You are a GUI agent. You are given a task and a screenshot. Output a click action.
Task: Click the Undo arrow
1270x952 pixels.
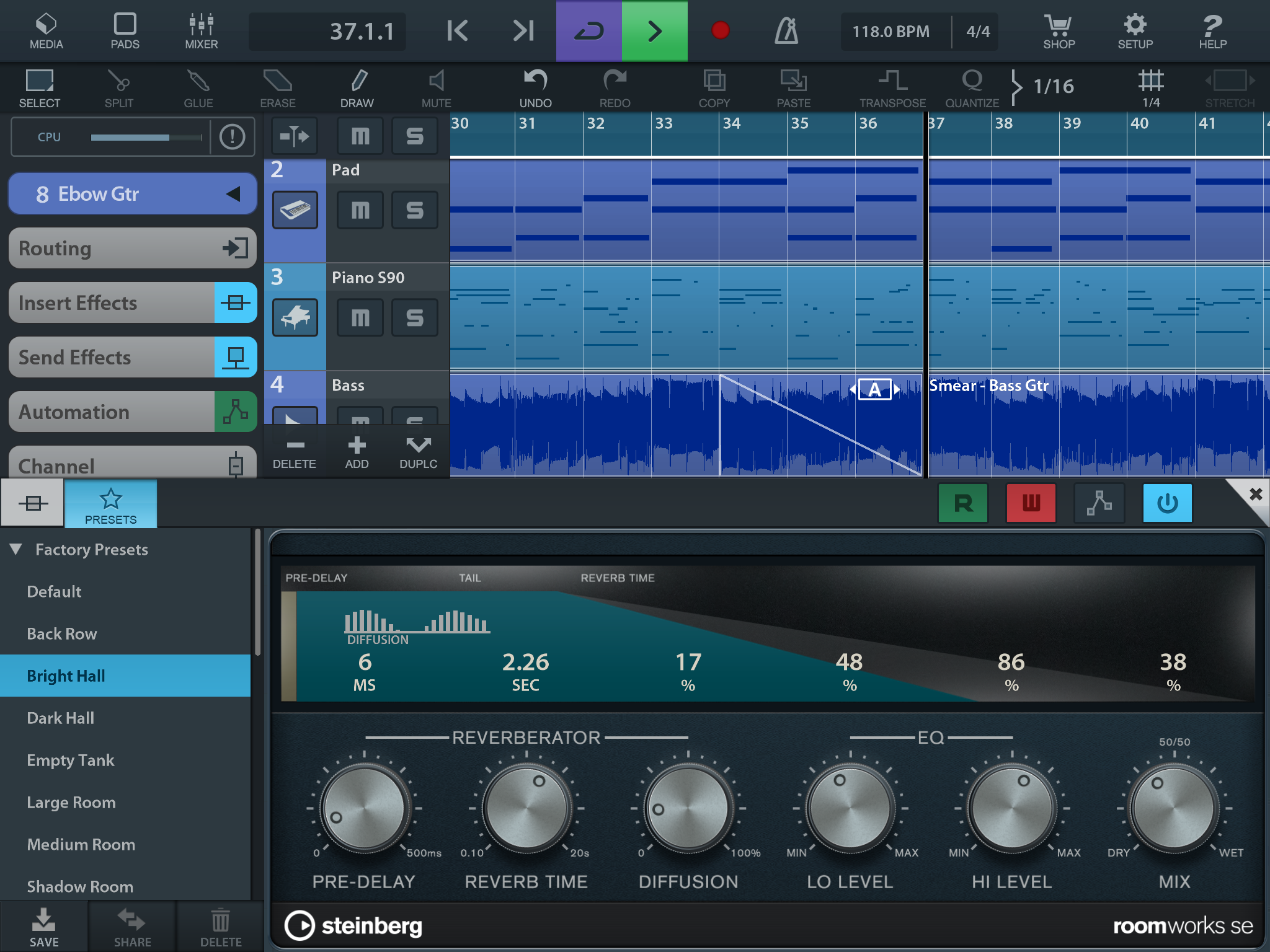pyautogui.click(x=535, y=88)
